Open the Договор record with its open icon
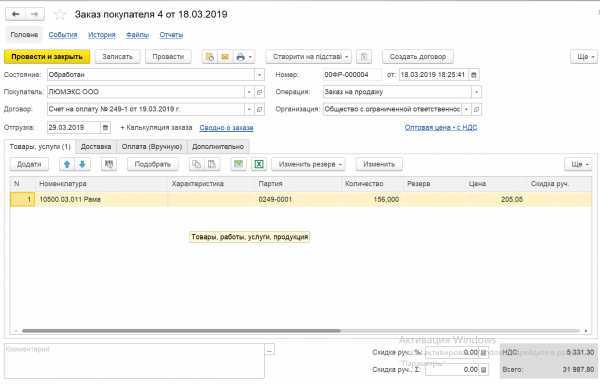This screenshot has height=384, width=600. [259, 109]
